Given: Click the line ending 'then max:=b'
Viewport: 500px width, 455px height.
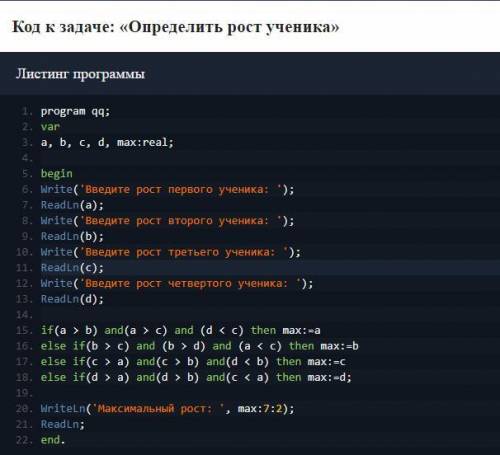Looking at the screenshot, I should coord(199,346).
